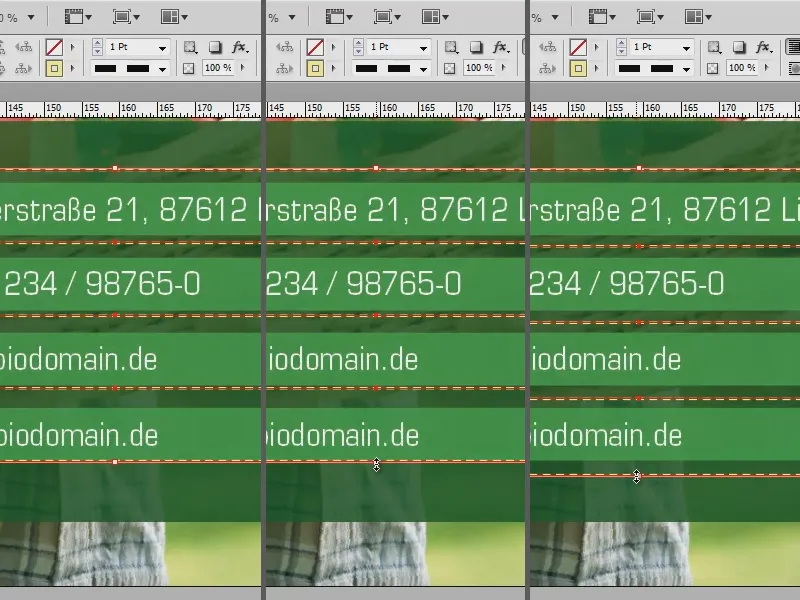Select yellow stroke swatch in right panel

point(578,68)
